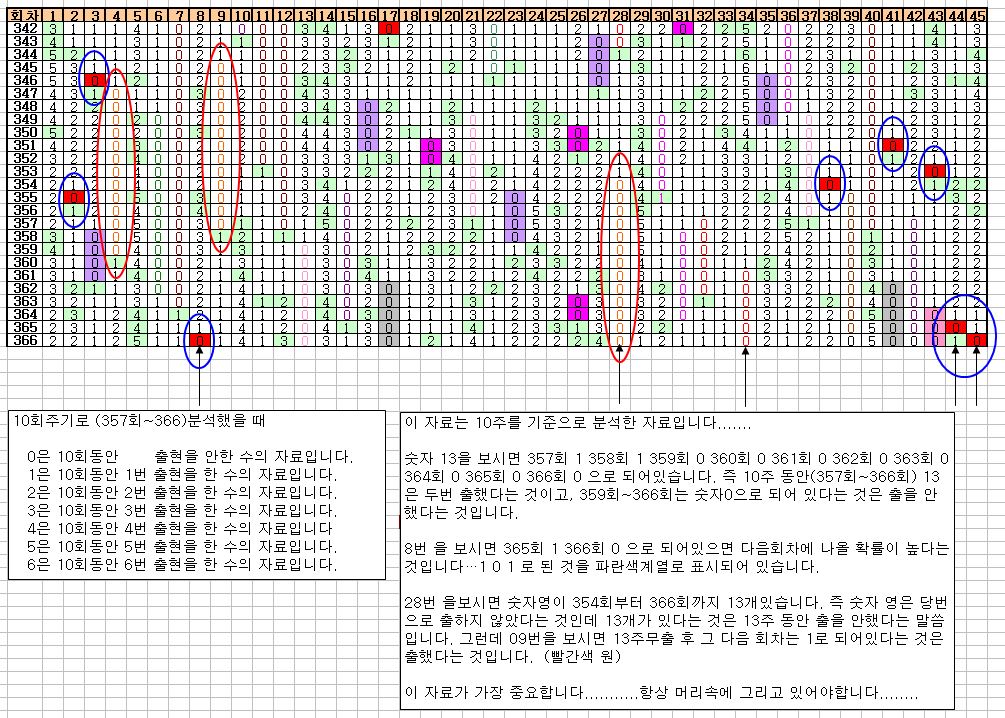
Task: Click the red cell in row 366, column 8
Action: coord(199,340)
